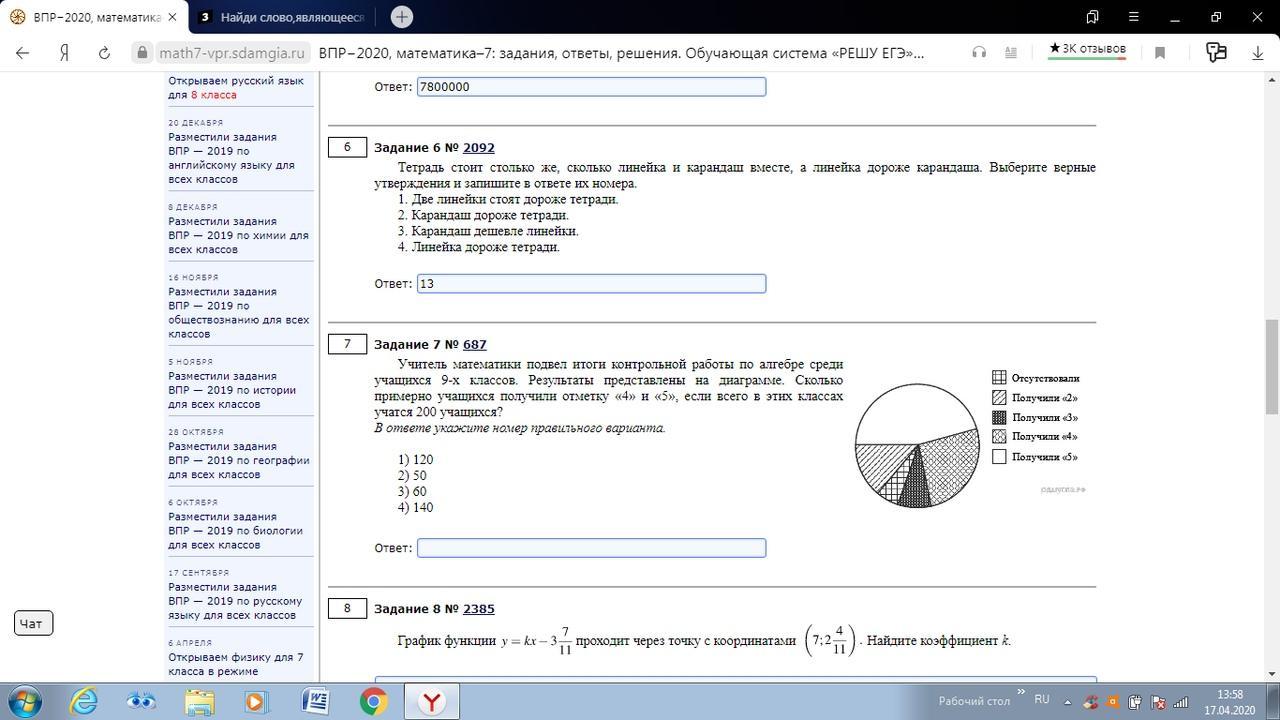
Task: Open the Windows Start menu
Action: (26, 701)
